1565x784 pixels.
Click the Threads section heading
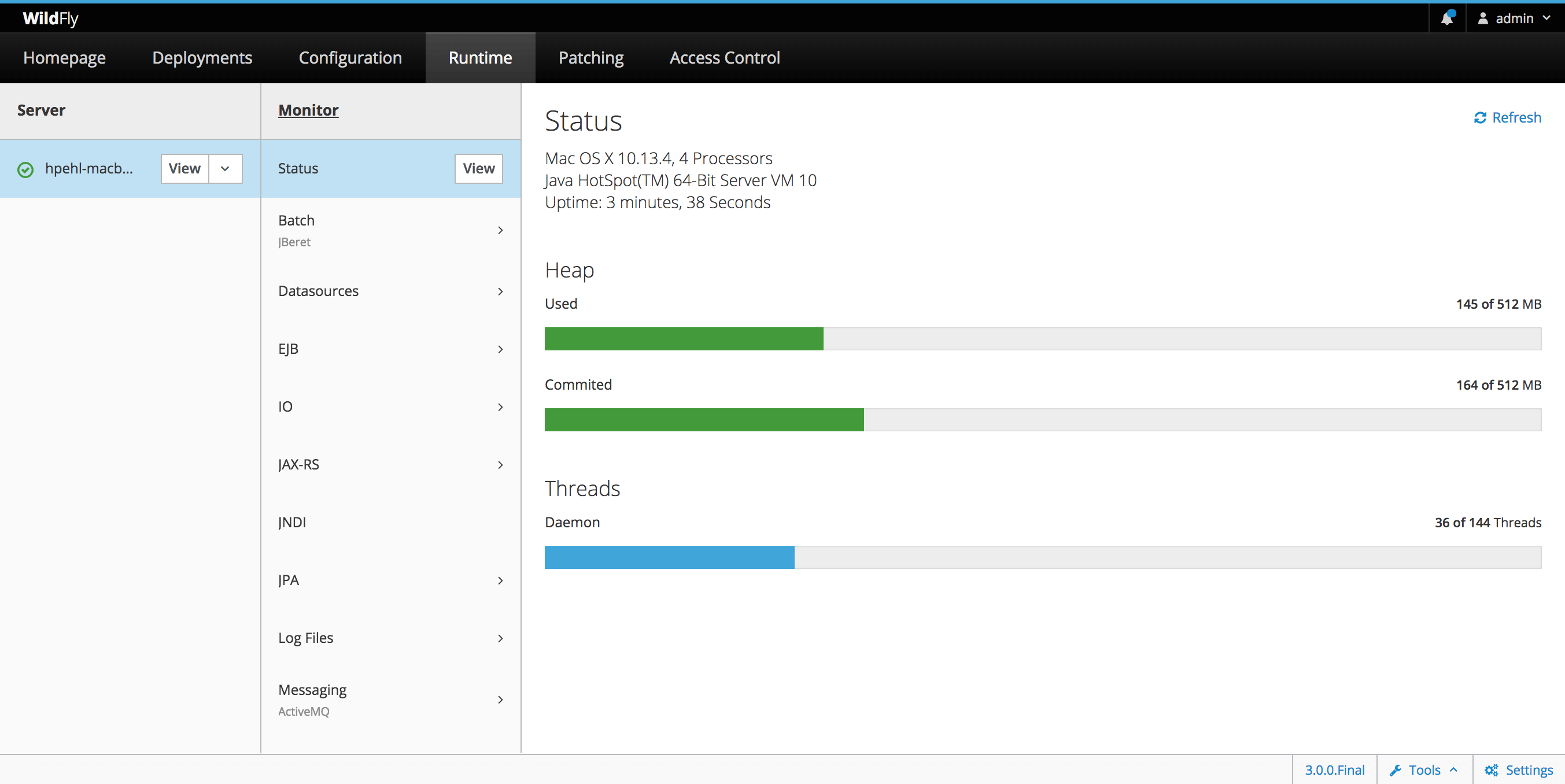[582, 488]
